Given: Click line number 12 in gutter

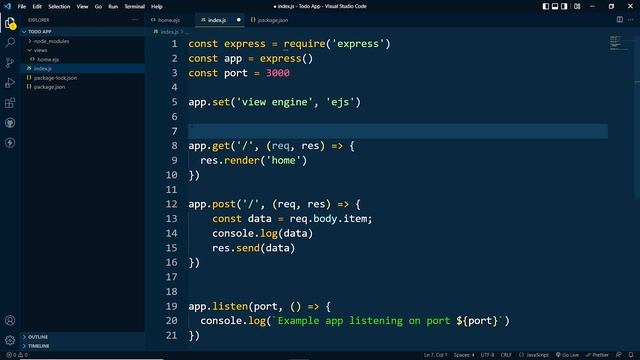Looking at the screenshot, I should coord(171,204).
